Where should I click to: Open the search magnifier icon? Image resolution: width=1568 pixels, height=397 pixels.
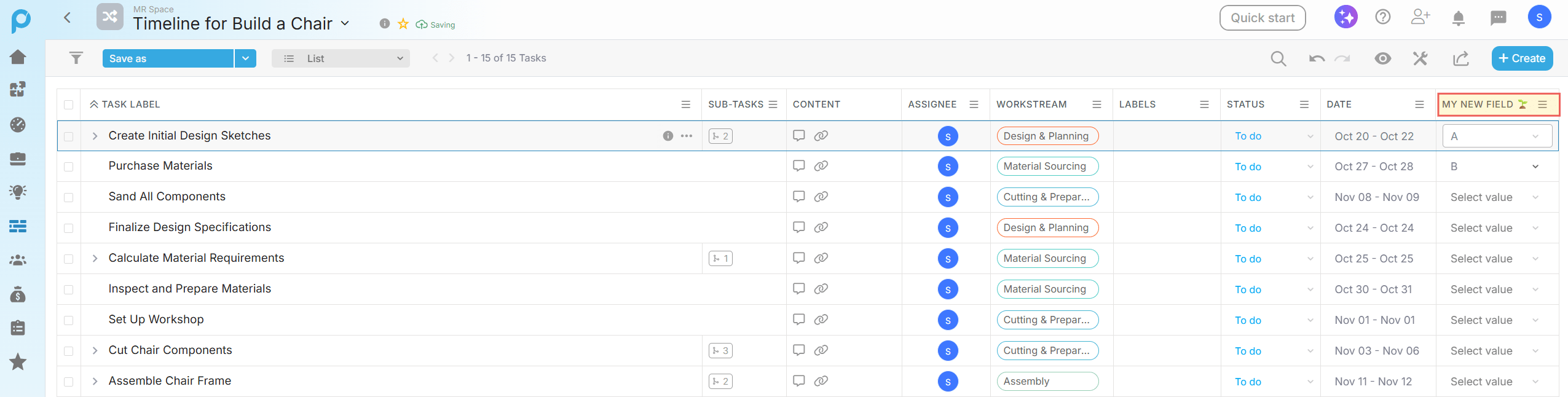point(1278,58)
